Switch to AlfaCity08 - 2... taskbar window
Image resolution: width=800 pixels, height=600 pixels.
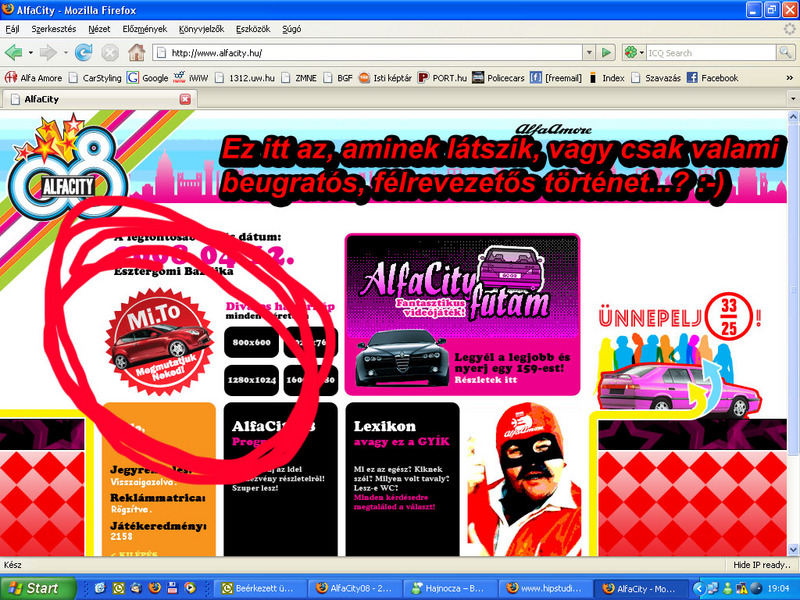coord(355,589)
